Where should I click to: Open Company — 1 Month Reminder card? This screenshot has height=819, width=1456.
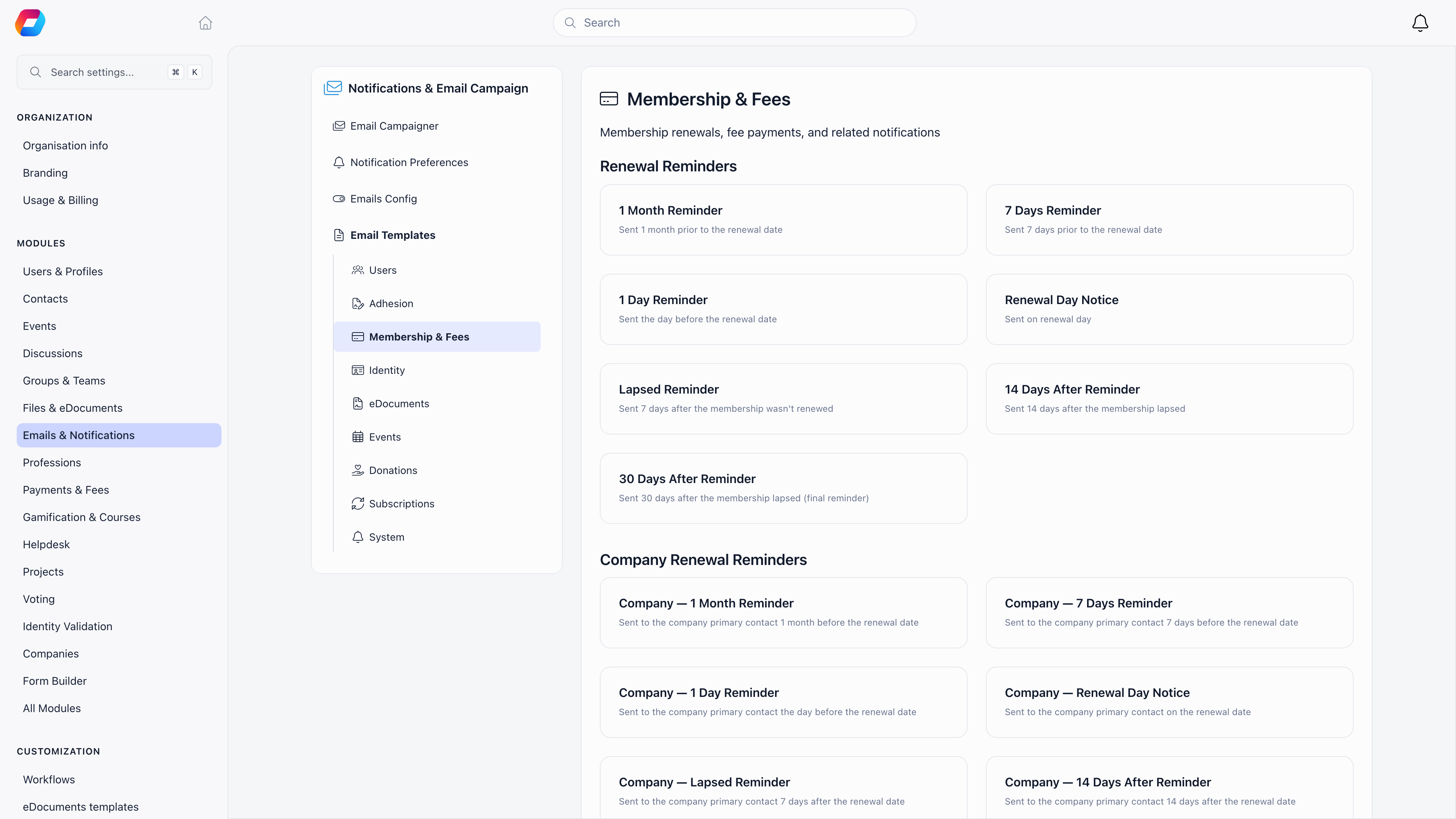click(783, 613)
